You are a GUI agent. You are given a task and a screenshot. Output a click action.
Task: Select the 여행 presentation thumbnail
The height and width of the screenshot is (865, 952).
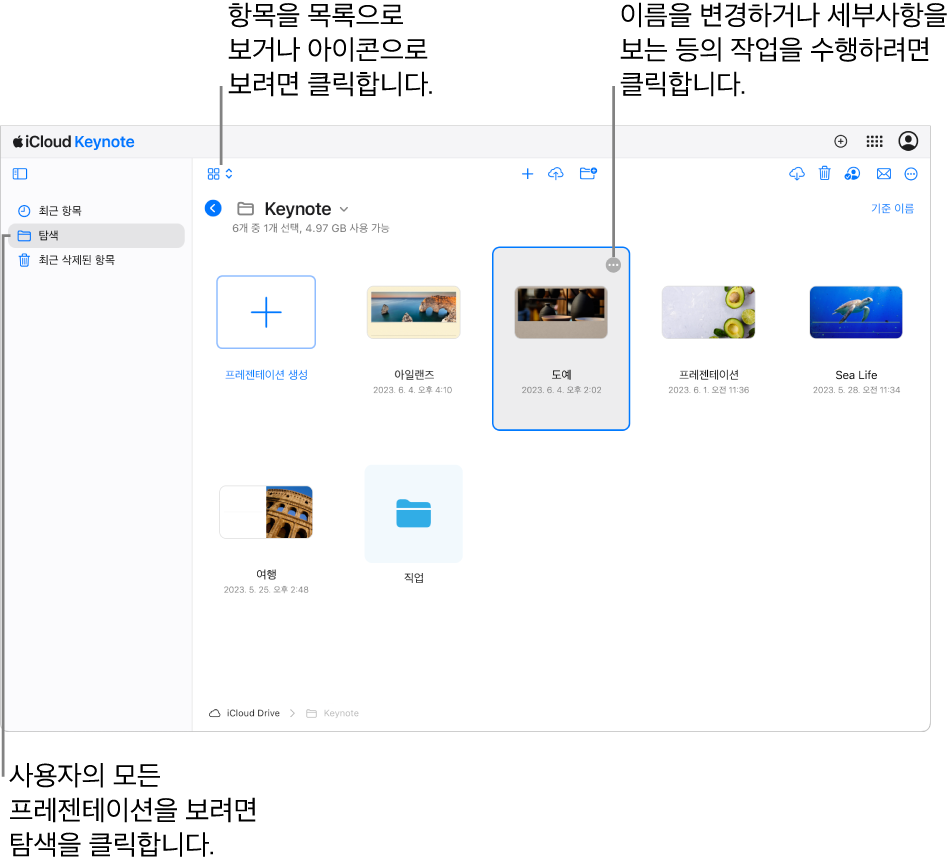pos(266,512)
